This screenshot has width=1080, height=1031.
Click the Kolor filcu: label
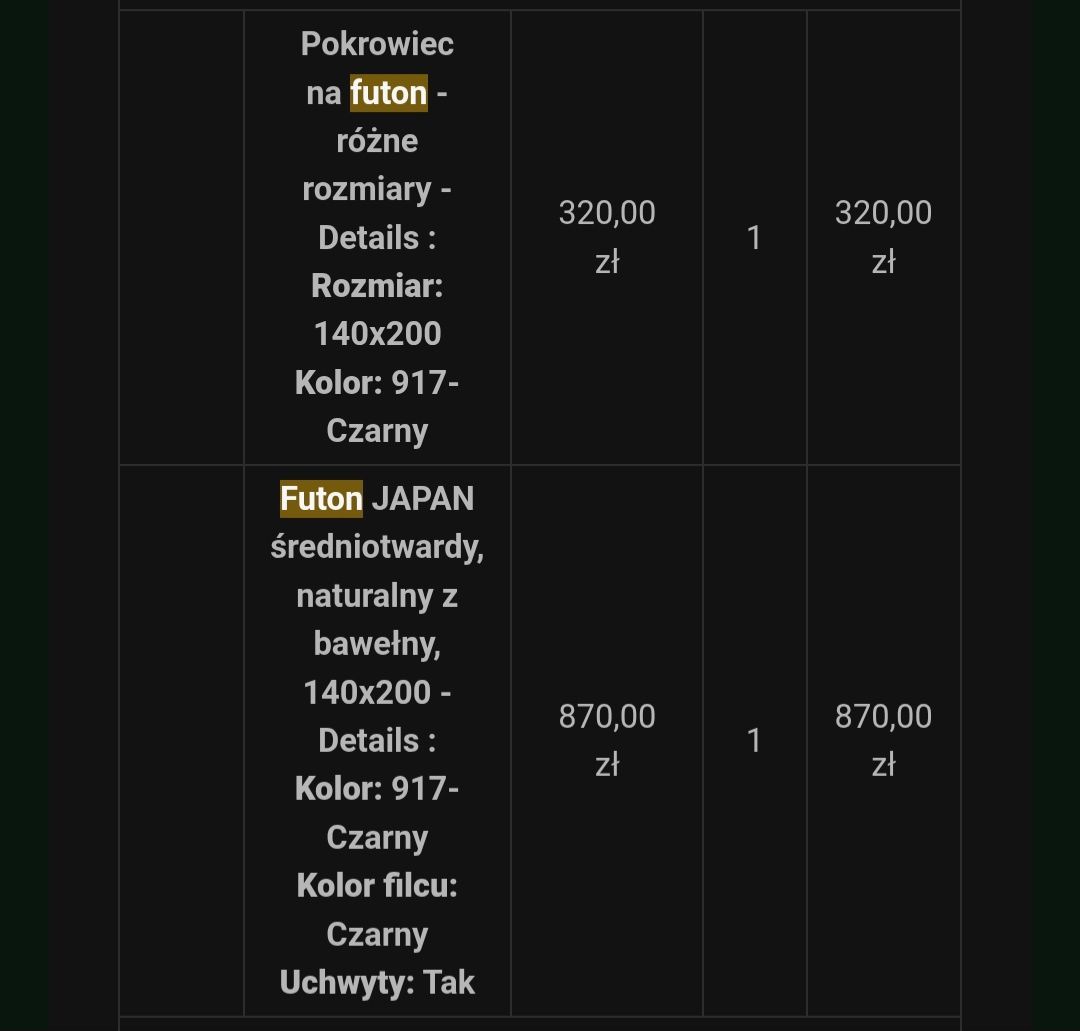(377, 886)
